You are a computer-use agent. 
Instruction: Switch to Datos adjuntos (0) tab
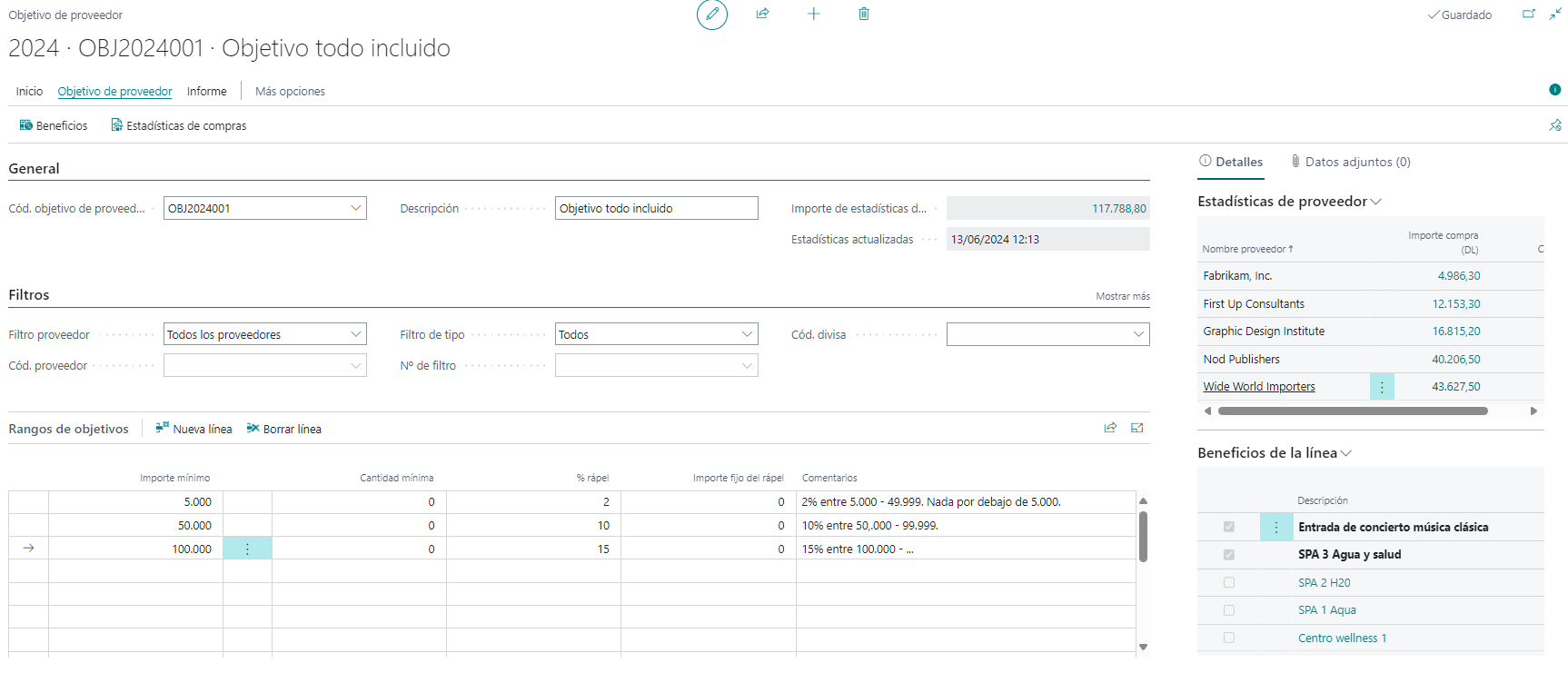click(x=1351, y=162)
